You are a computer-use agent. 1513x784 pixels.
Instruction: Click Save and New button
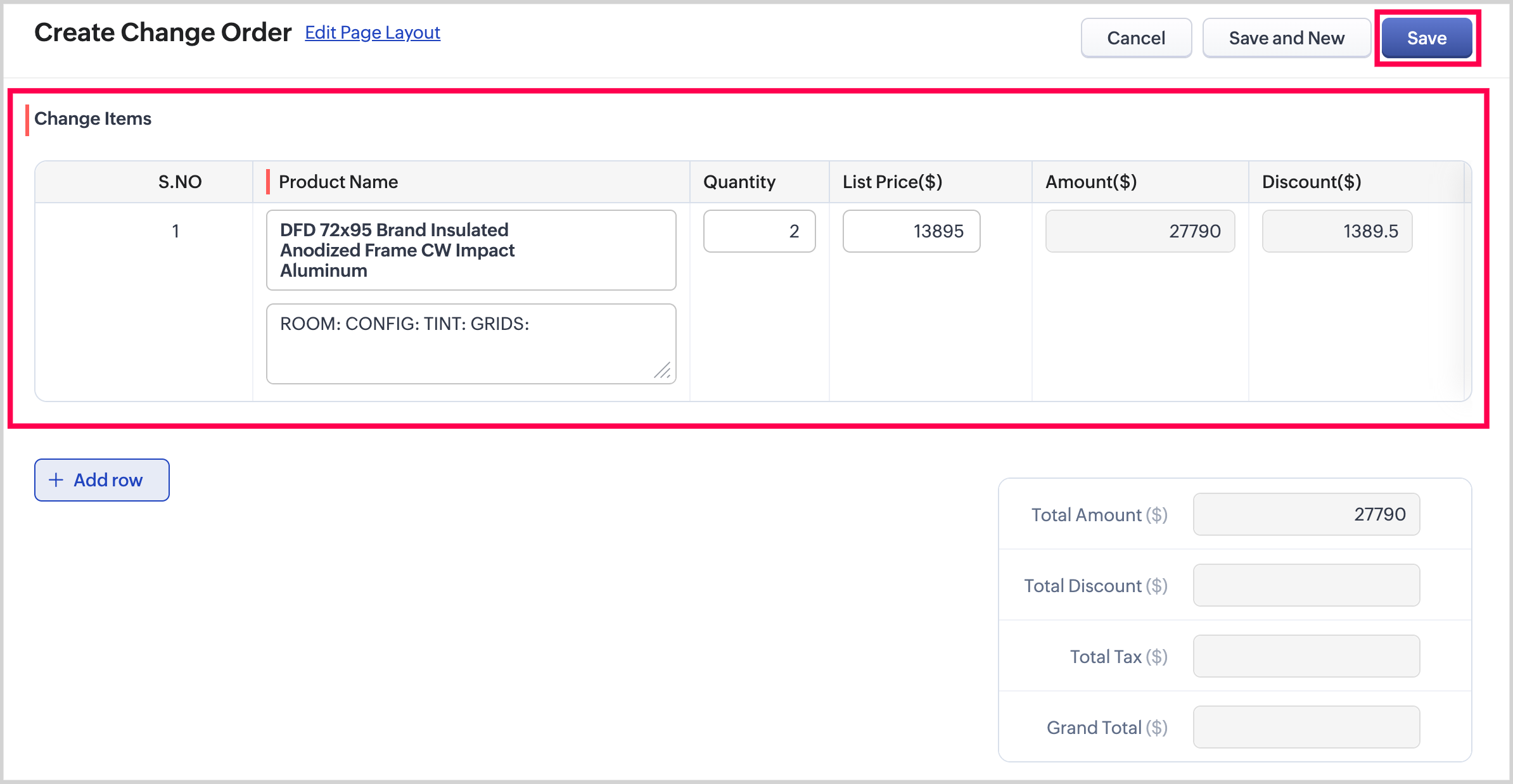(1286, 38)
